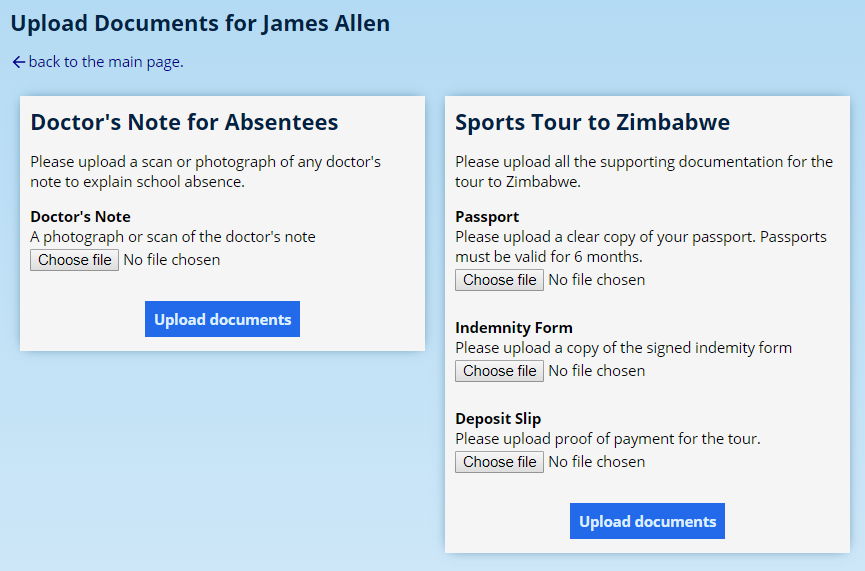Choose file for the Indemnity Form

click(499, 371)
